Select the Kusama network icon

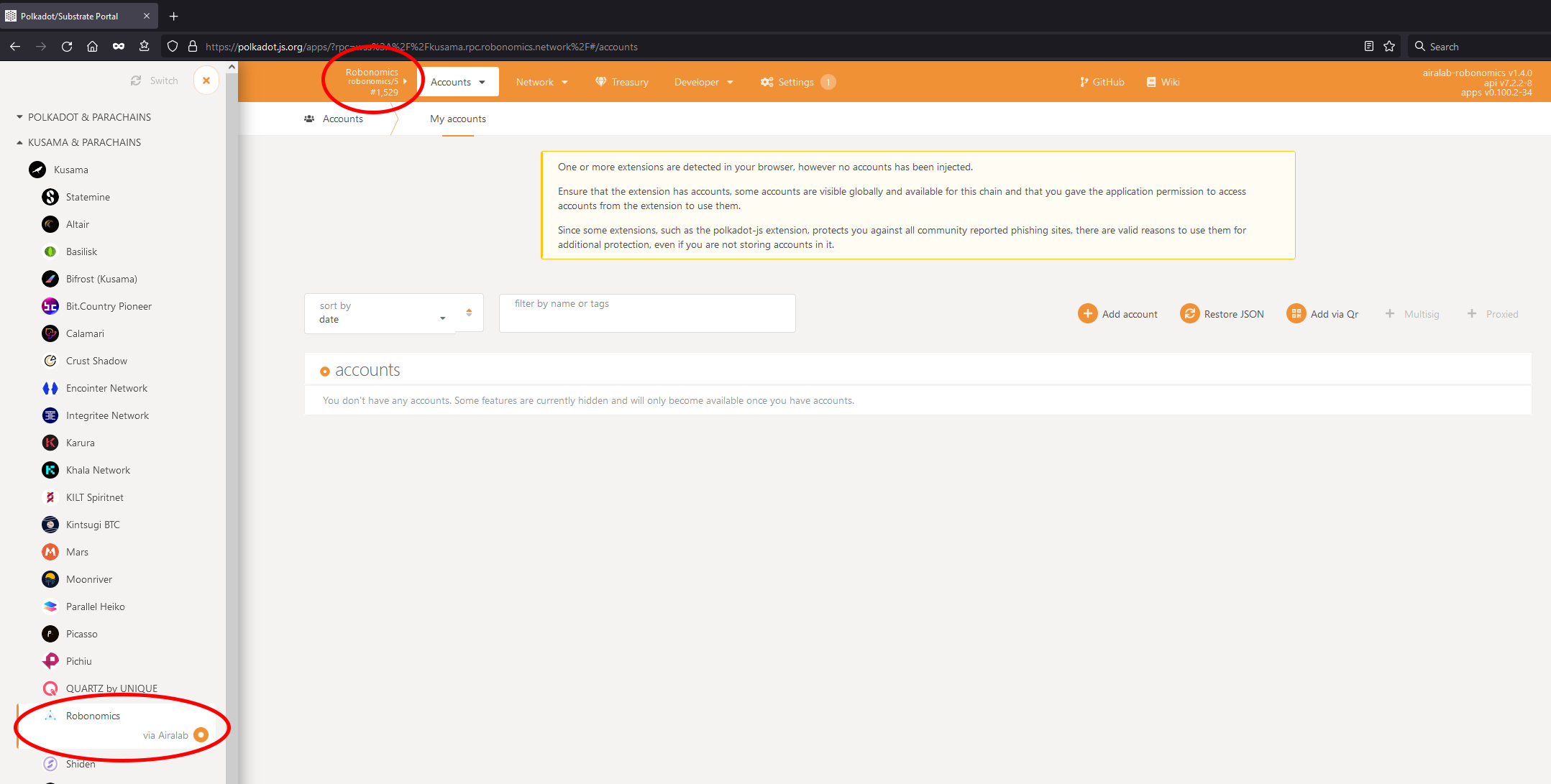pos(37,170)
